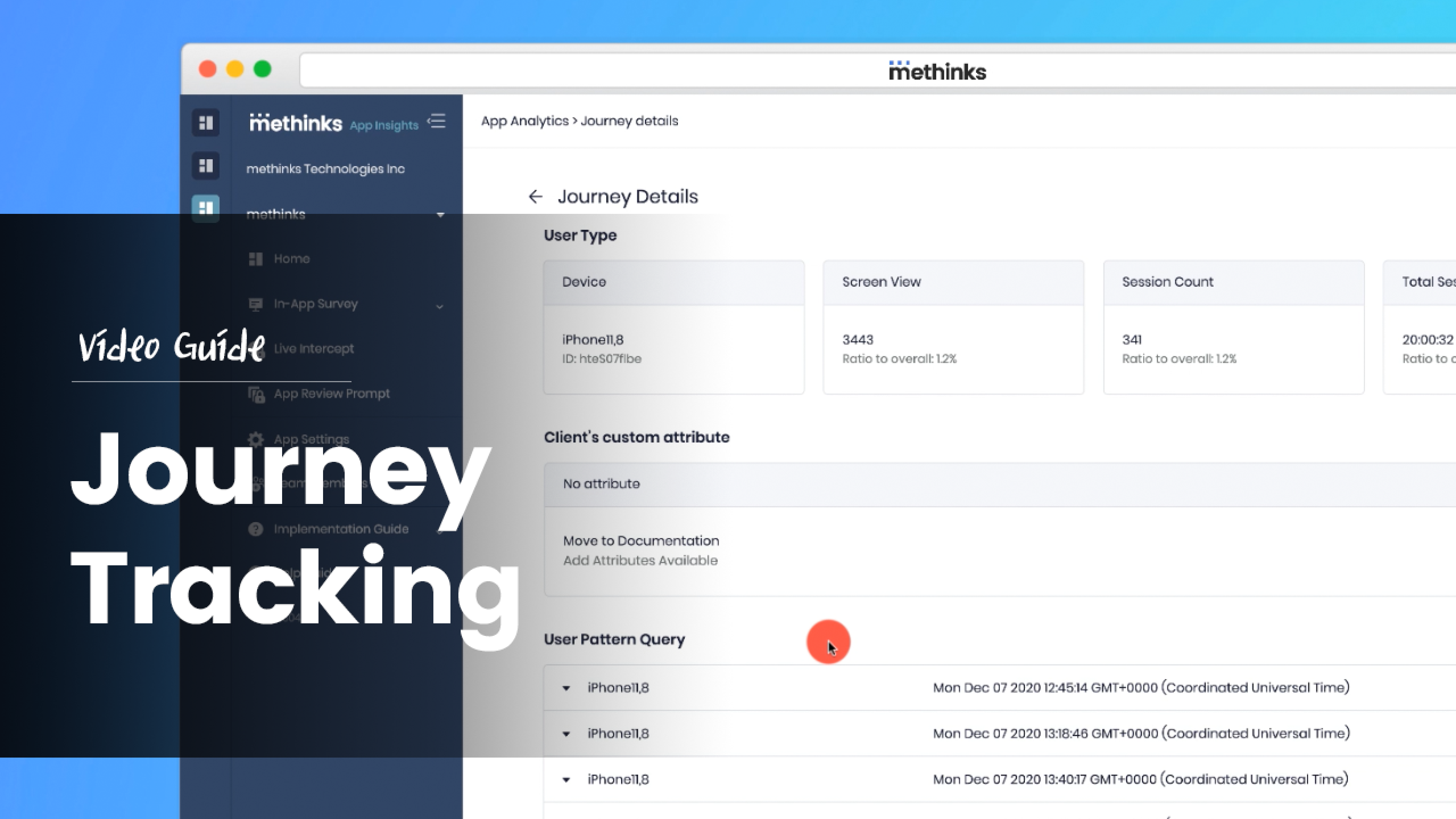1456x819 pixels.
Task: Click the iPhone11,8 device value in Device card
Action: coord(592,340)
